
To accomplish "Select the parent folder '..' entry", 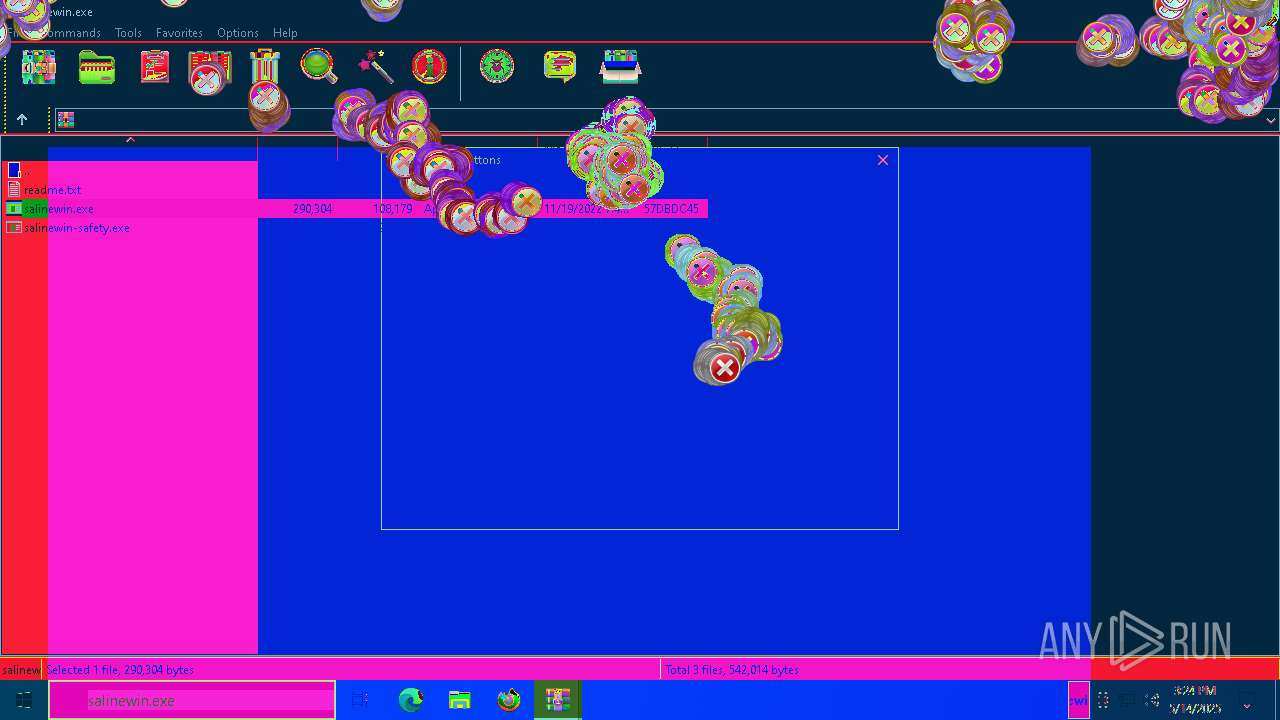I will click(18, 171).
